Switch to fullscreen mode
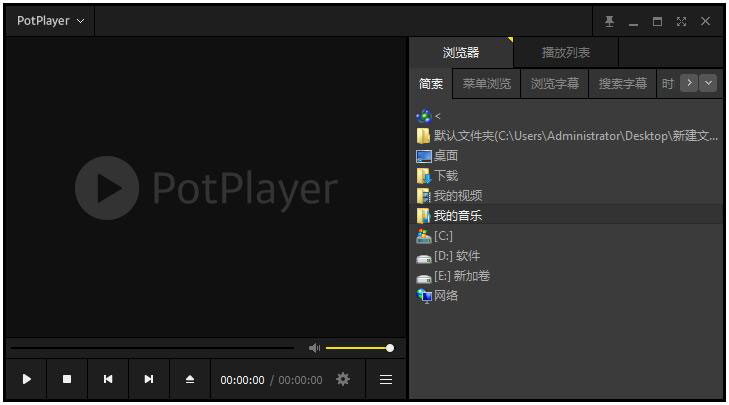Screen dimensions: 729x405 (681, 21)
